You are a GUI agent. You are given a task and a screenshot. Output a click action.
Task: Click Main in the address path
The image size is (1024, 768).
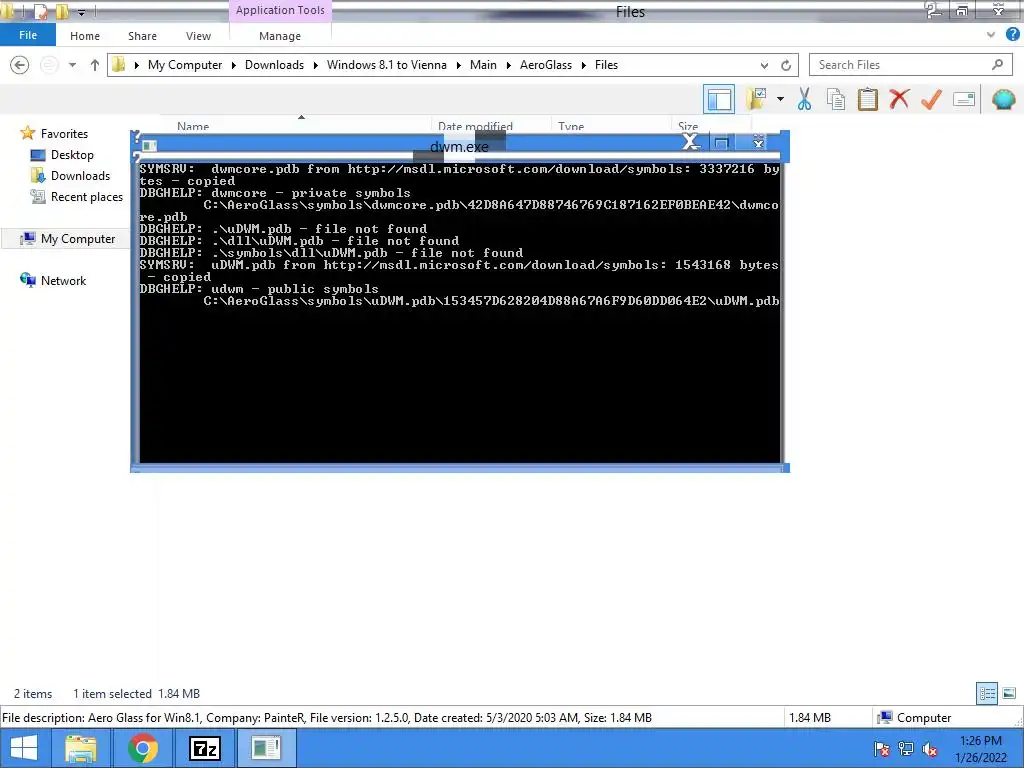[x=483, y=65]
